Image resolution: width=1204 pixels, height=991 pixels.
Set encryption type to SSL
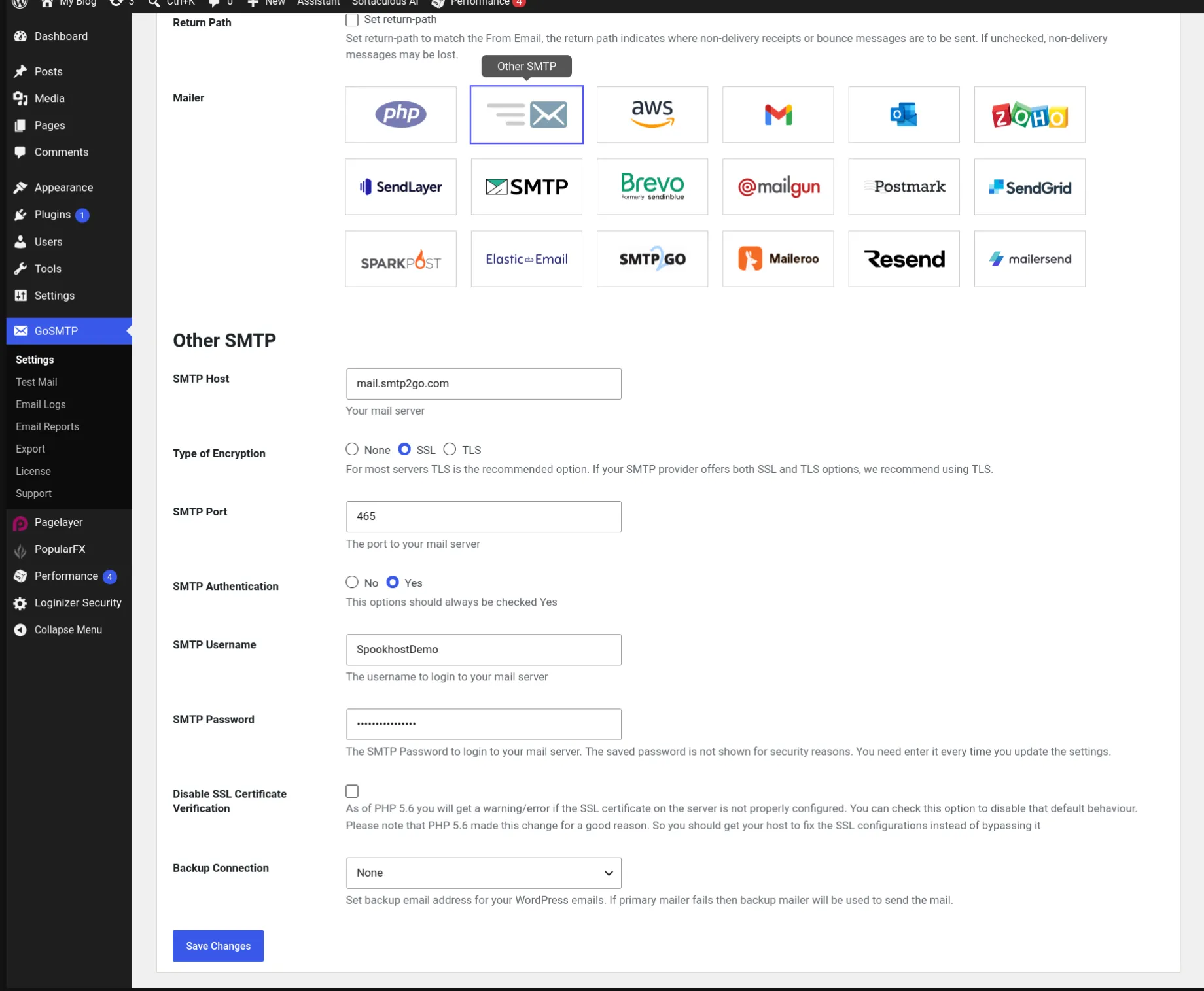404,449
